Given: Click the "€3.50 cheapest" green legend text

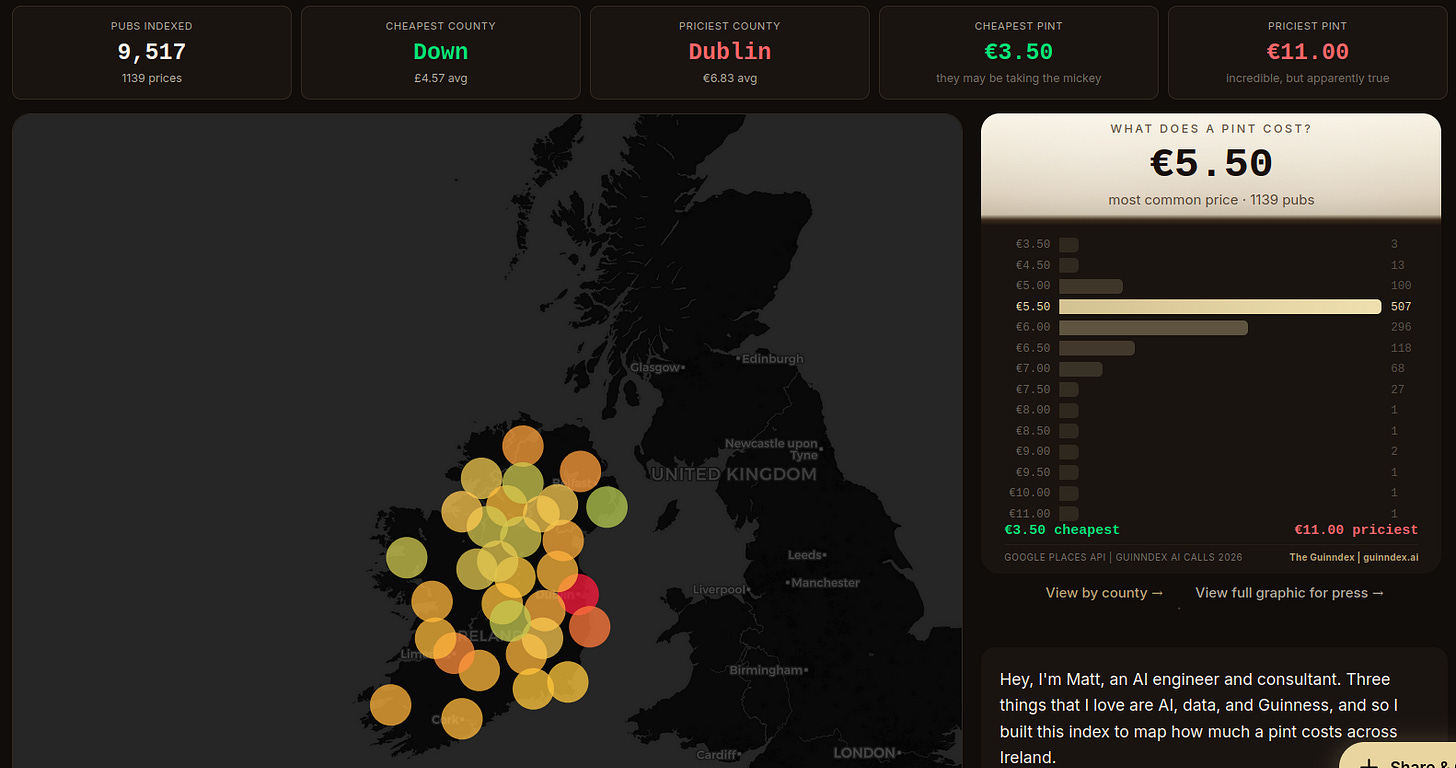Looking at the screenshot, I should click(x=1062, y=530).
